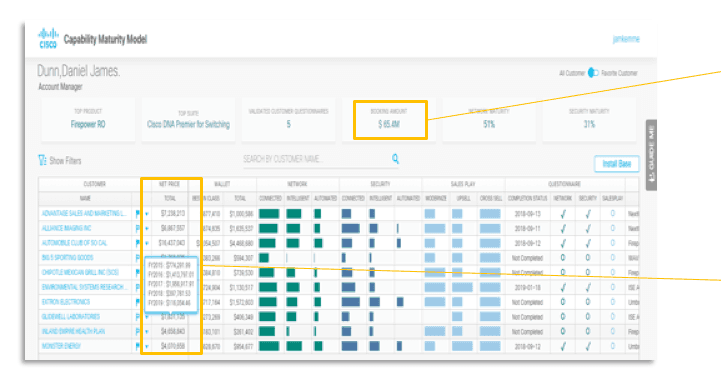Click Security circle icon for Glidewell Laboratories row
The height and width of the screenshot is (386, 721).
point(588,317)
